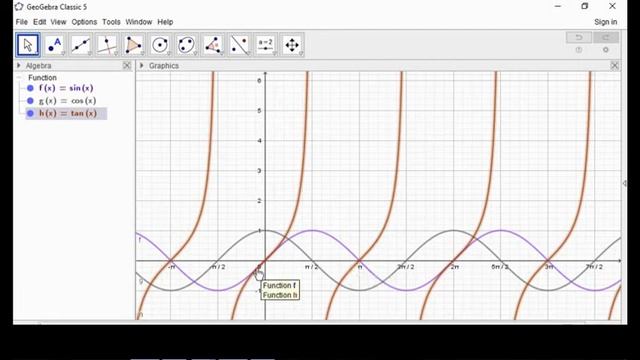The width and height of the screenshot is (640, 360).
Task: Open the Tools menu
Action: pyautogui.click(x=111, y=22)
